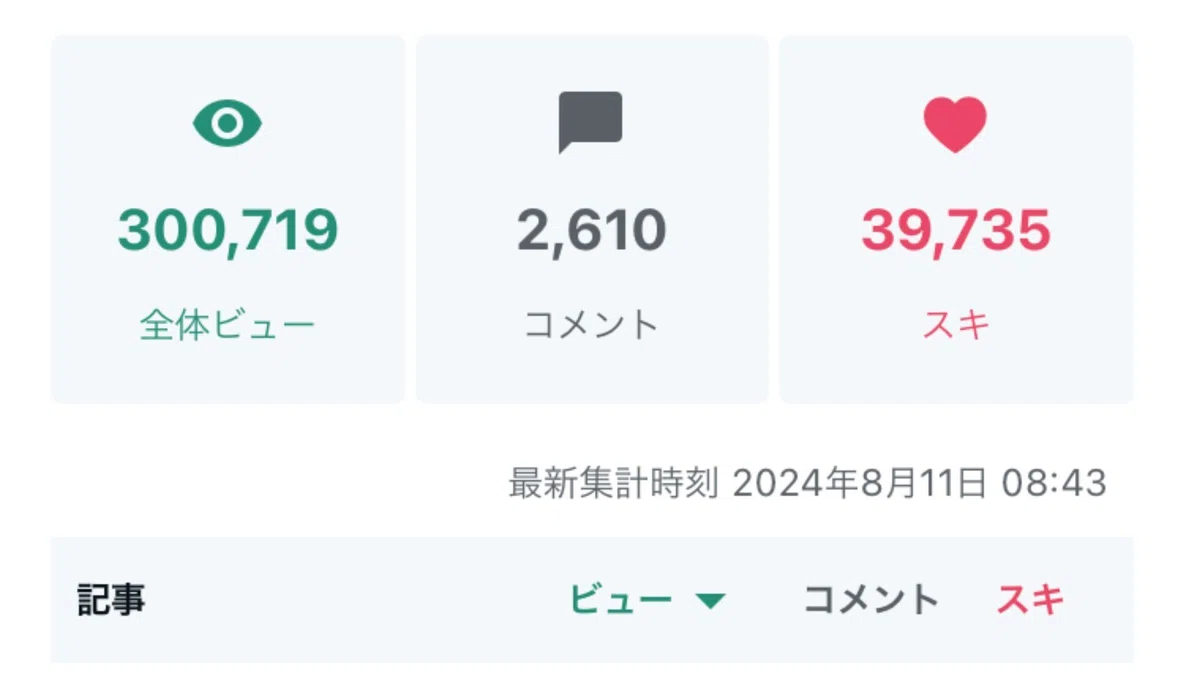Click the 39,735 likes count
This screenshot has height=675, width=1200.
[x=956, y=231]
